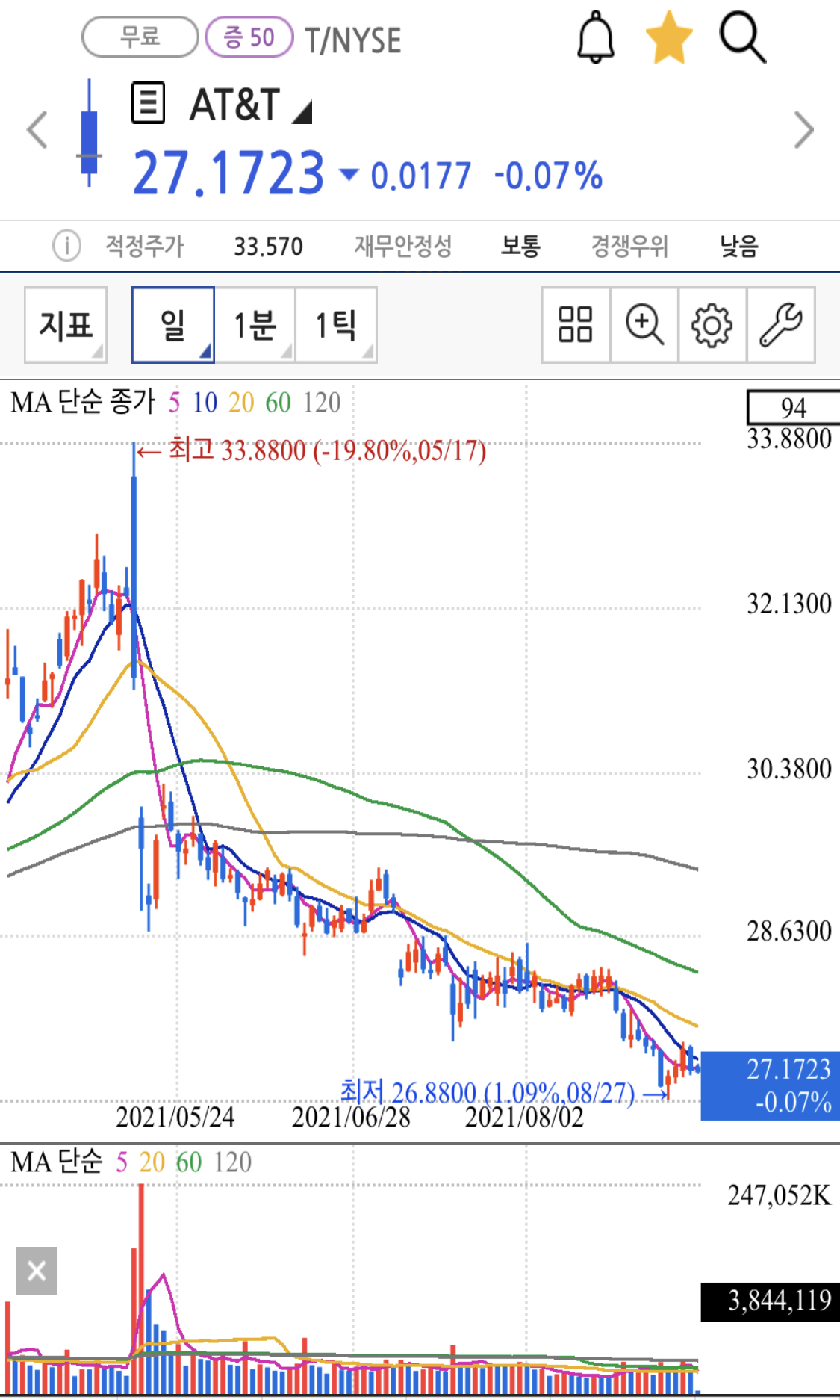Tap the current price 27.1723
The width and height of the screenshot is (840, 1400).
228,173
